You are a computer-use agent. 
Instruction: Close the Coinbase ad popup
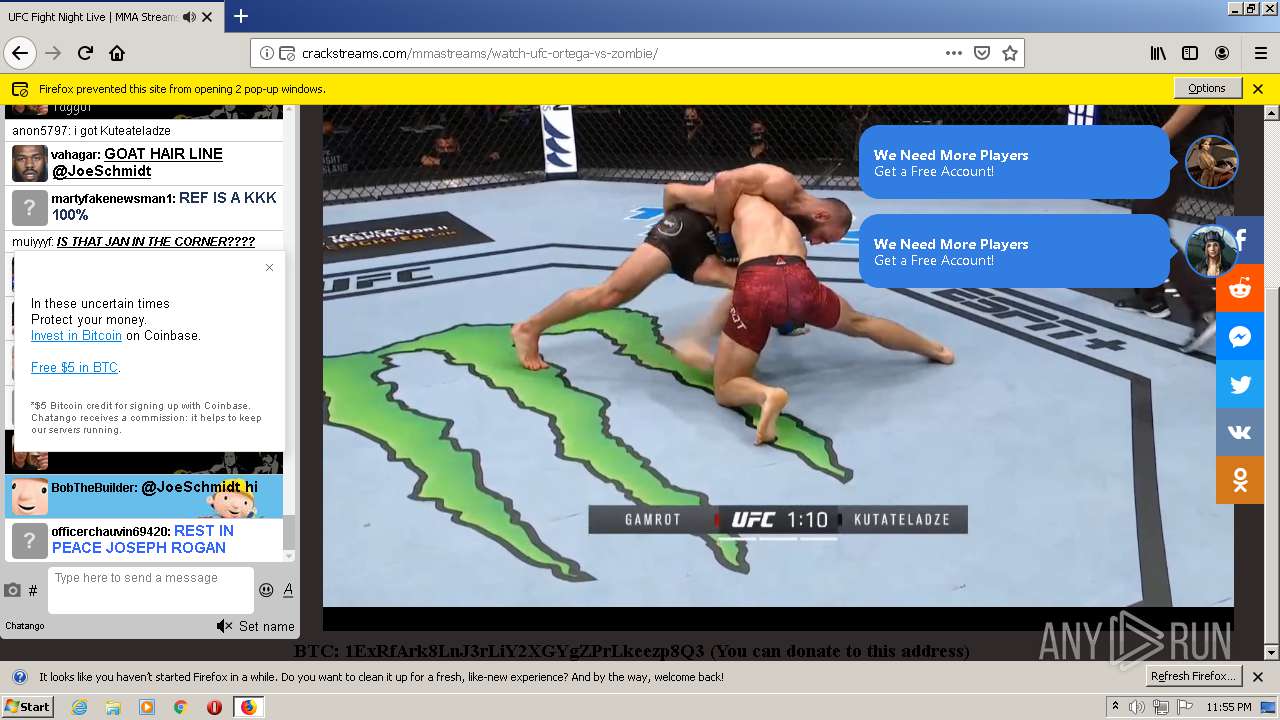point(269,267)
